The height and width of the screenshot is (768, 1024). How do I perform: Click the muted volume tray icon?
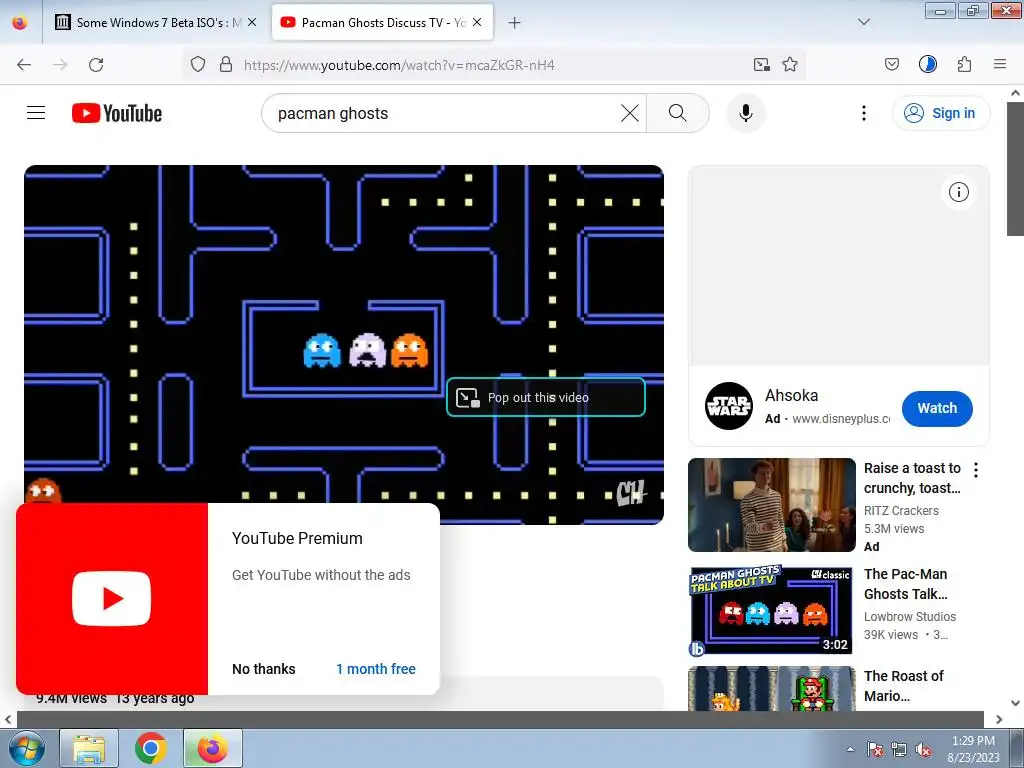click(x=923, y=749)
